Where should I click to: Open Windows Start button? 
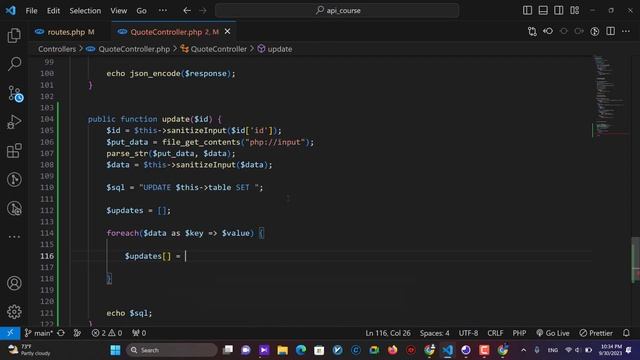[116, 350]
